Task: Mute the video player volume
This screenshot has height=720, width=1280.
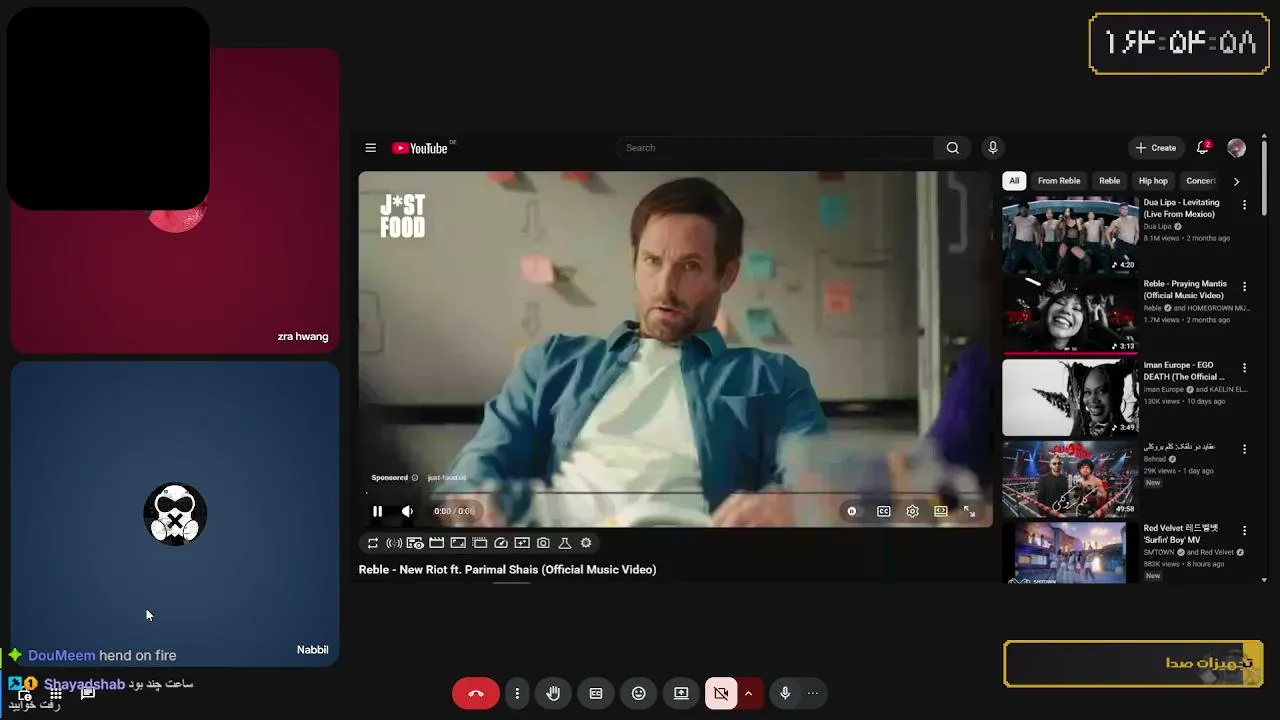Action: [x=407, y=511]
